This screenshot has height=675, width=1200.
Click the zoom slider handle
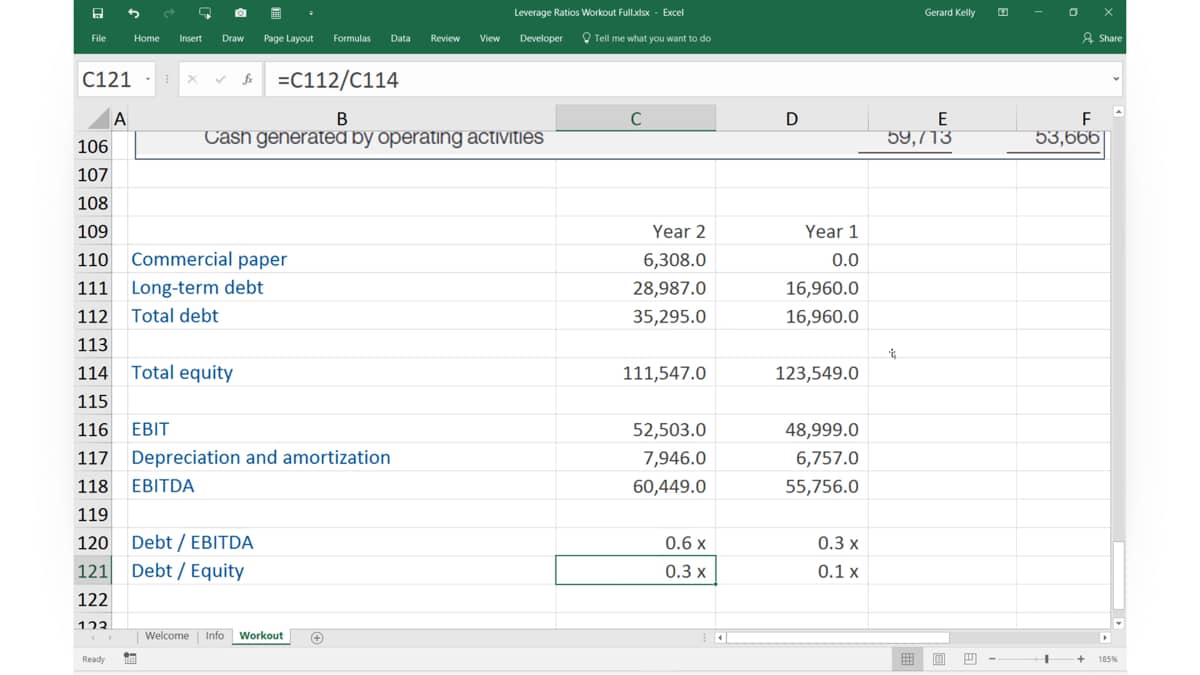(1047, 659)
